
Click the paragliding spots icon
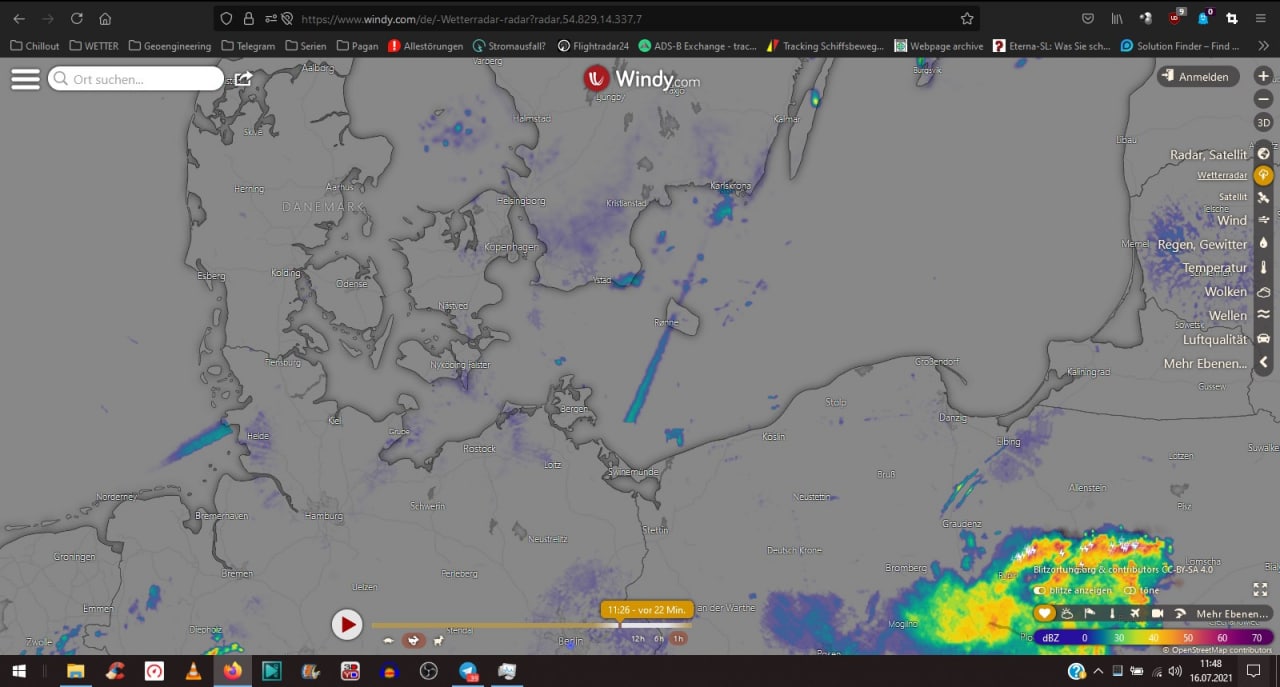click(1180, 613)
